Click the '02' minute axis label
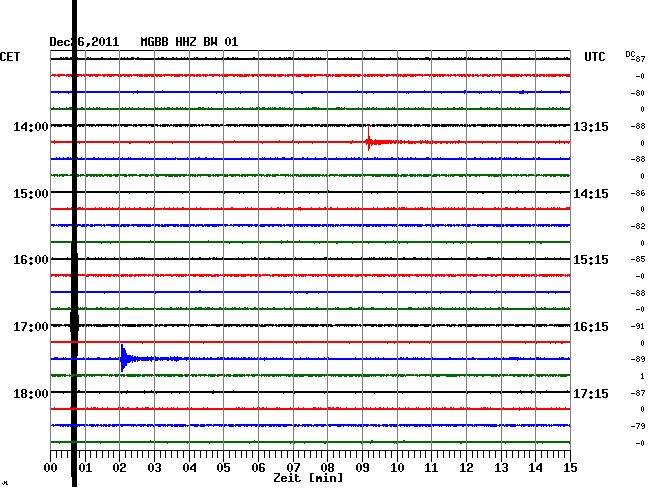The width and height of the screenshot is (650, 494). (119, 468)
